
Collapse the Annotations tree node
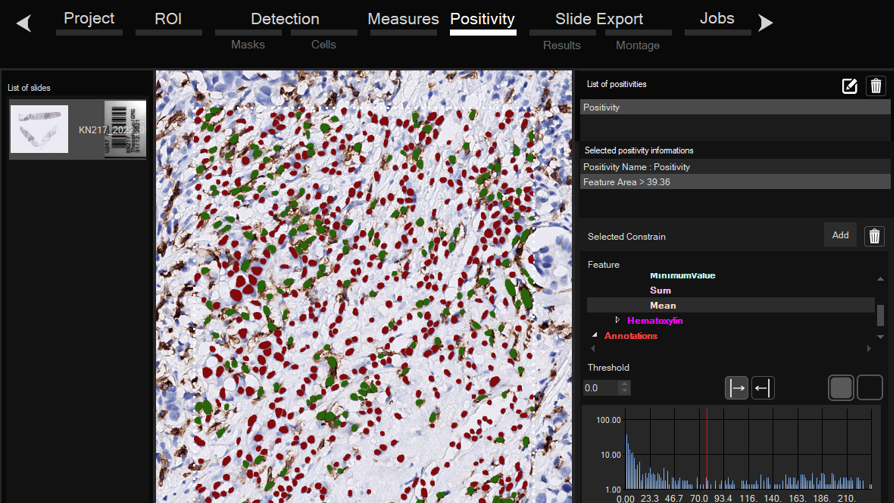point(595,335)
